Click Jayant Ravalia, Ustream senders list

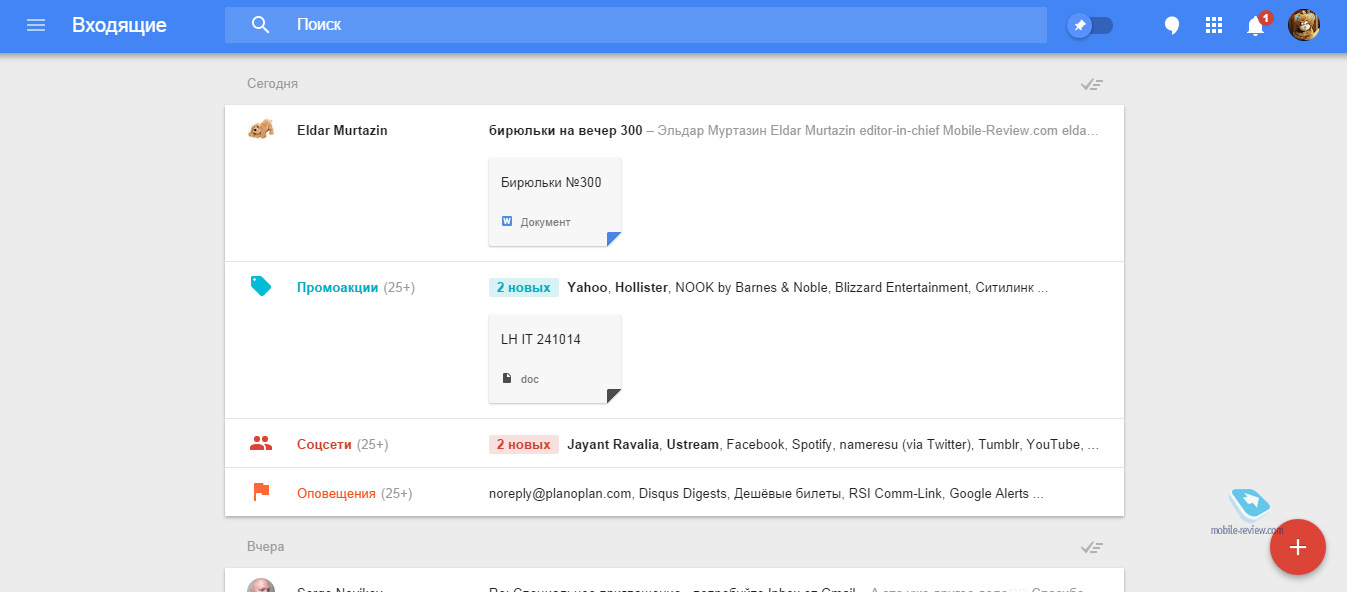[833, 444]
